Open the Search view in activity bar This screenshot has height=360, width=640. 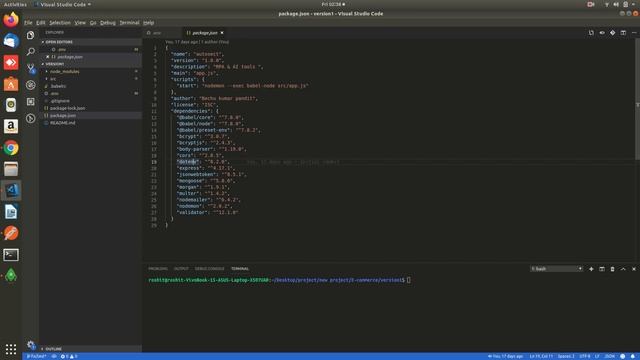point(31,51)
